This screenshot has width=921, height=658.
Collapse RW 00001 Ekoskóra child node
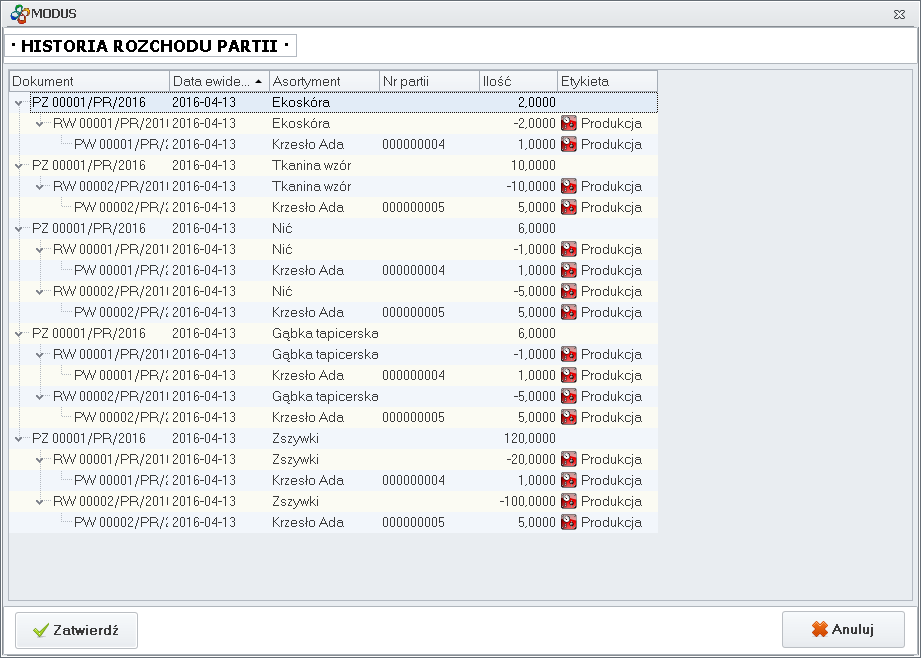40,123
